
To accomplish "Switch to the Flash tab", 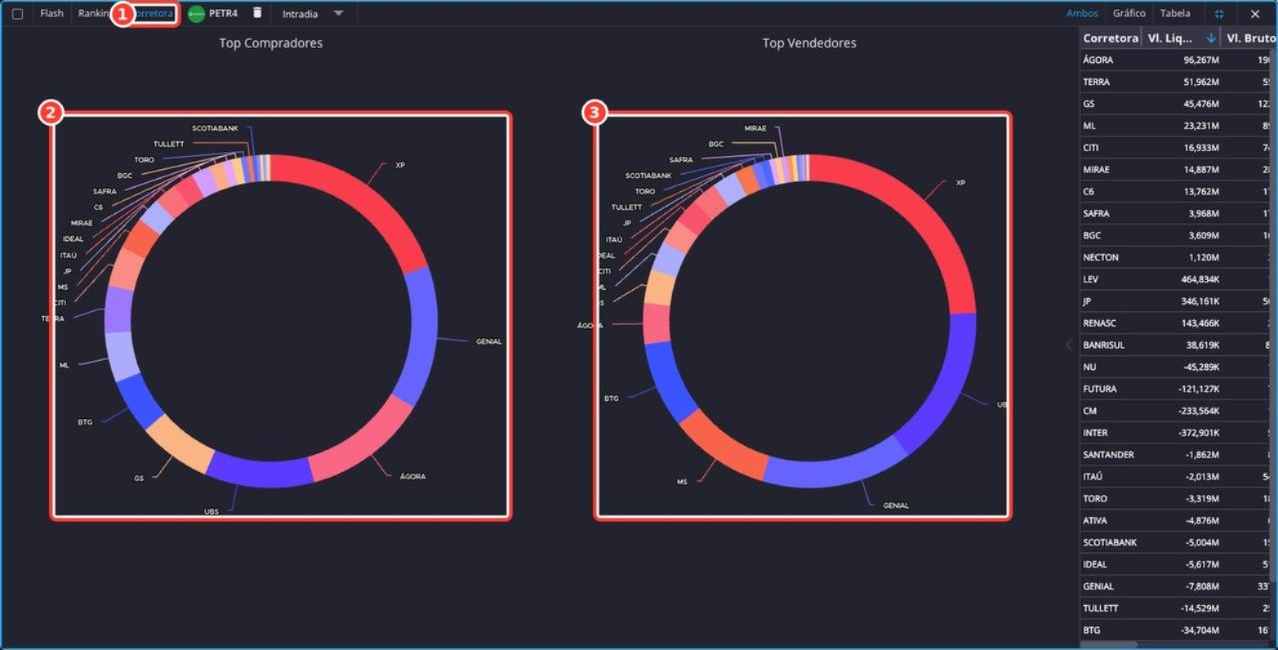I will [52, 14].
